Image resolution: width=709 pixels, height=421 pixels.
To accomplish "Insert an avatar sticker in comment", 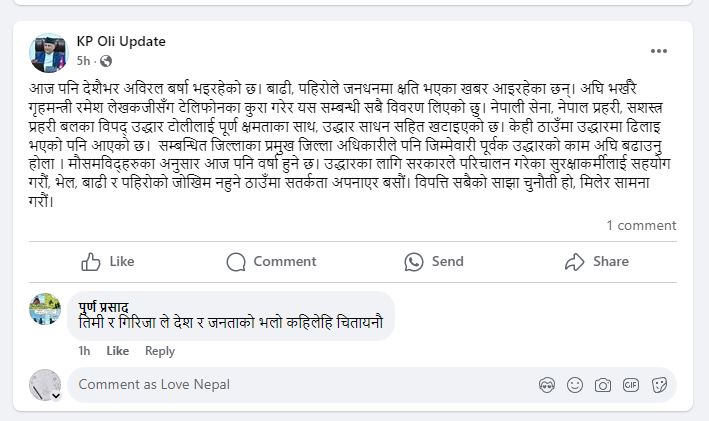I will pos(546,385).
